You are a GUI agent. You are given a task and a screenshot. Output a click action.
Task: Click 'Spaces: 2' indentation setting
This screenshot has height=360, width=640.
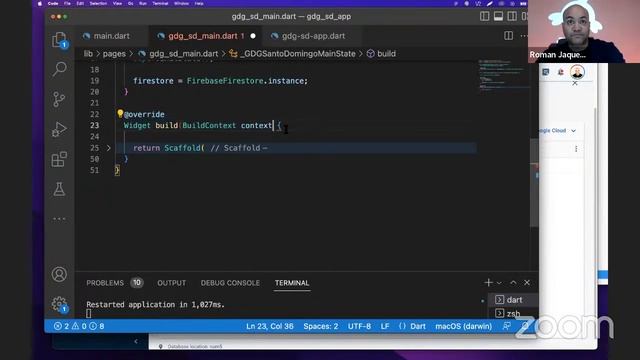pyautogui.click(x=320, y=326)
